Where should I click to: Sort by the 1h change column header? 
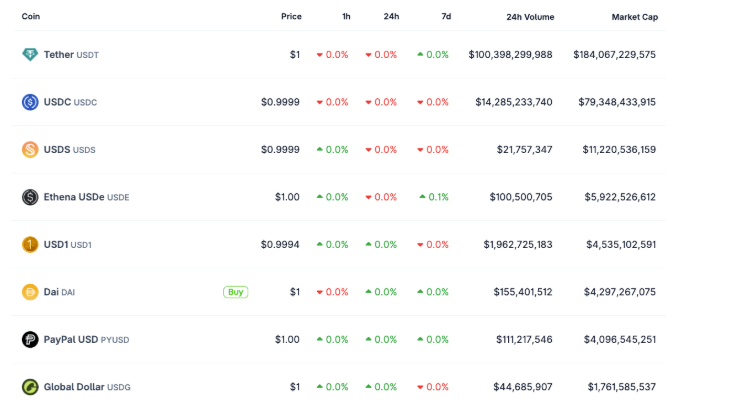coord(345,17)
